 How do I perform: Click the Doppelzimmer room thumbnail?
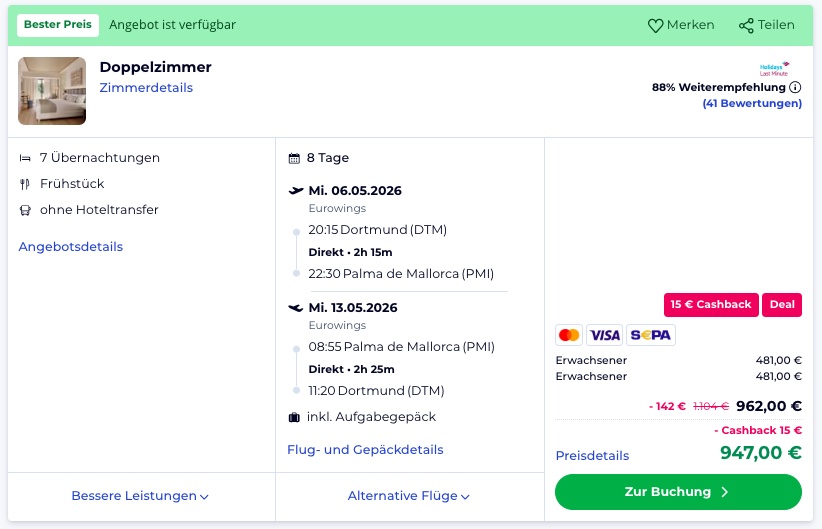point(52,91)
